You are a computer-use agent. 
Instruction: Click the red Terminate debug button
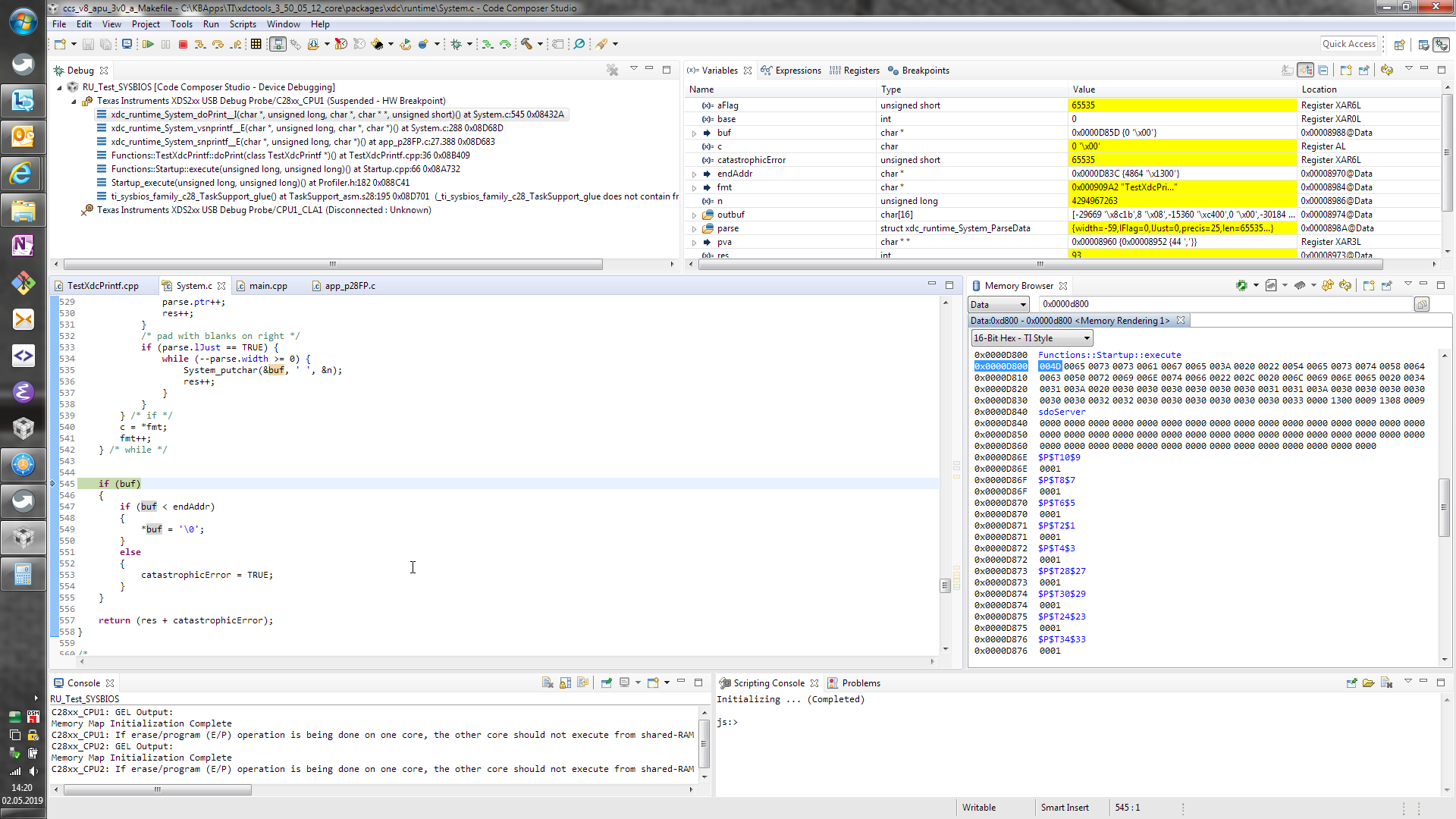point(183,45)
